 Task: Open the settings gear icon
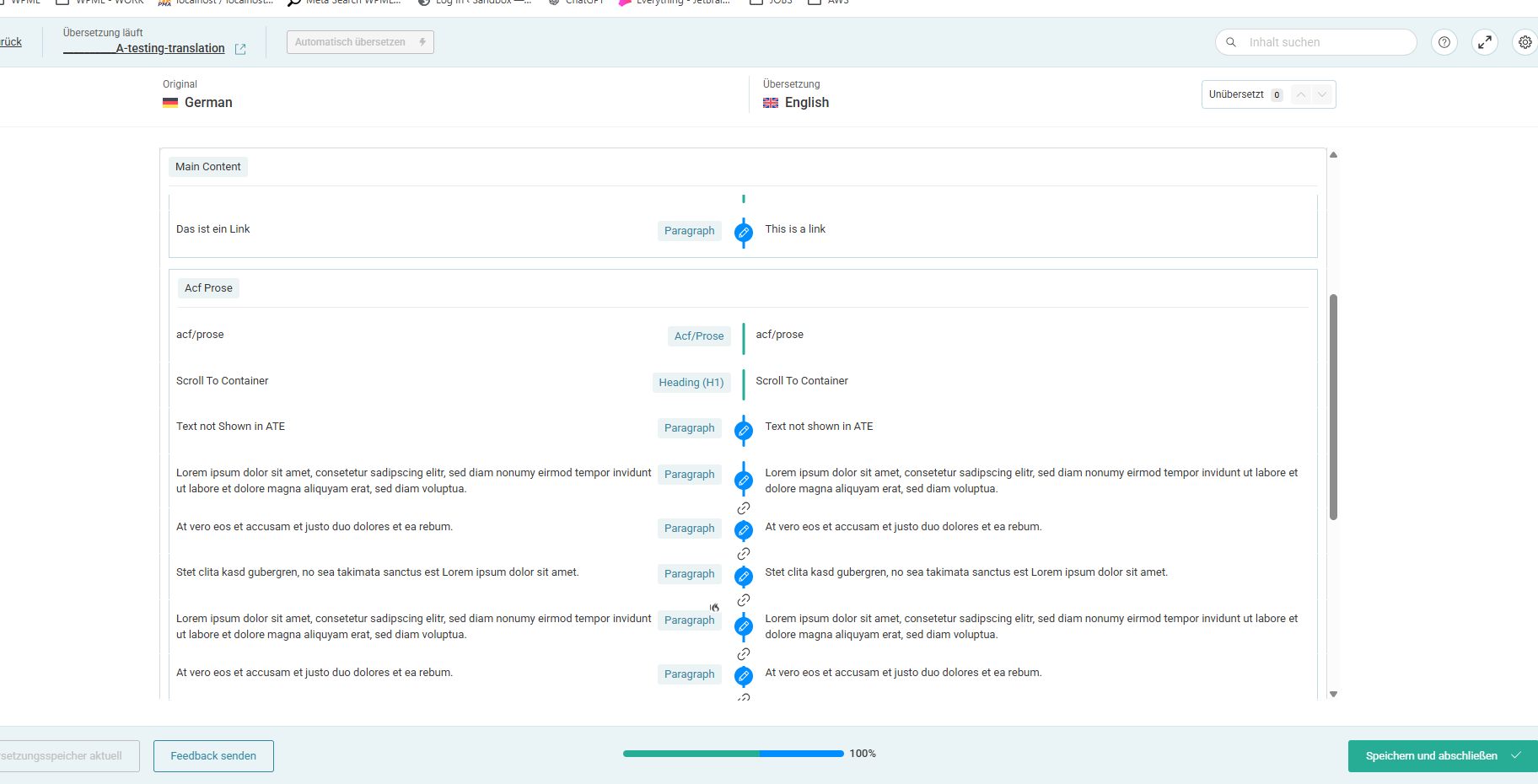pos(1525,42)
